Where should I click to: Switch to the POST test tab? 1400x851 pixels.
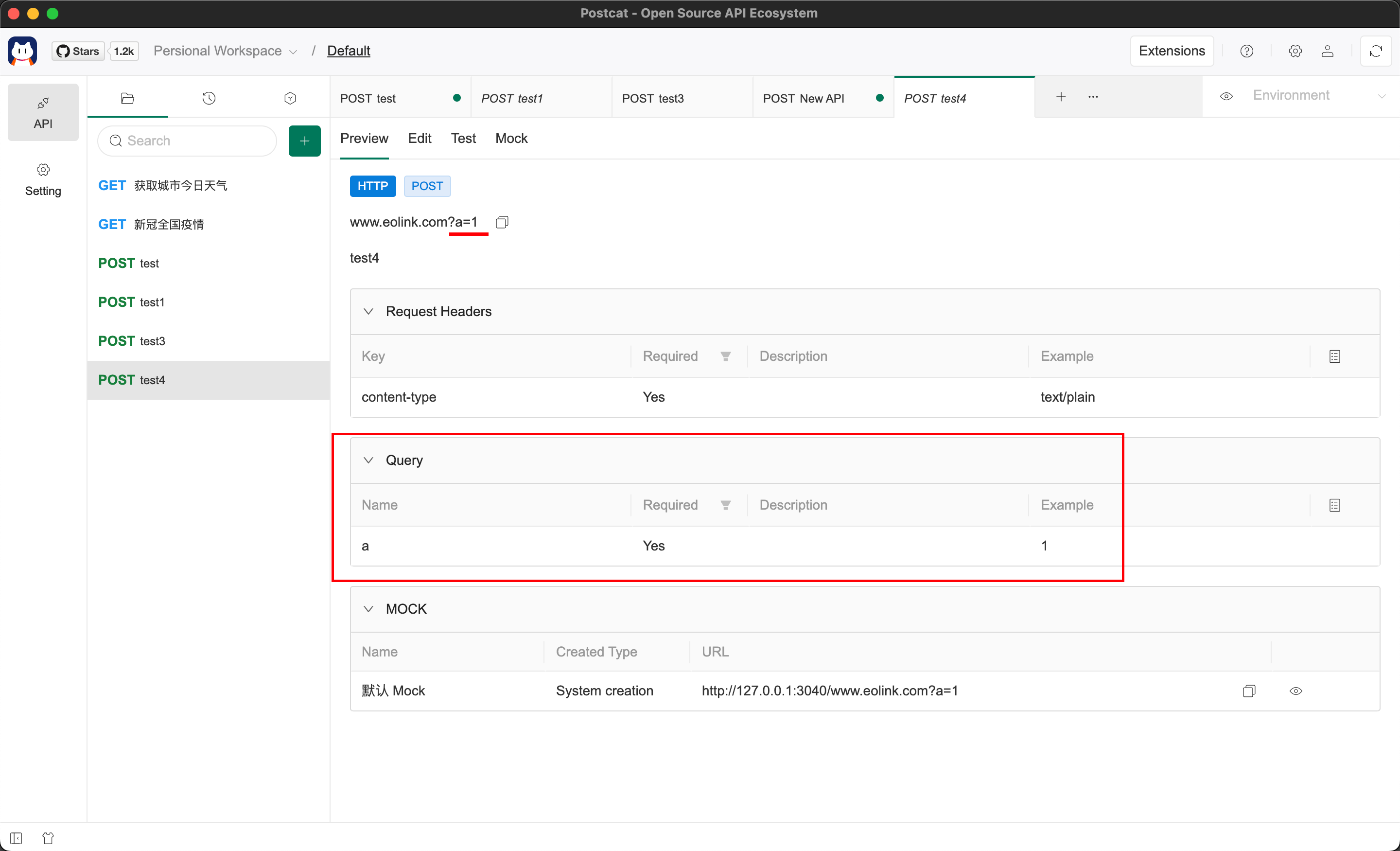click(x=400, y=98)
